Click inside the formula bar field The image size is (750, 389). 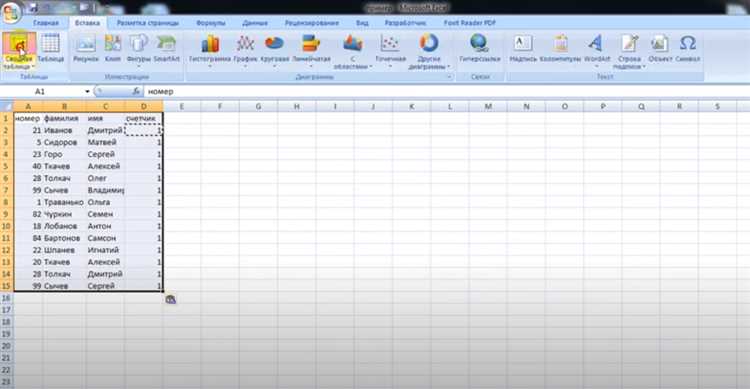pyautogui.click(x=445, y=91)
